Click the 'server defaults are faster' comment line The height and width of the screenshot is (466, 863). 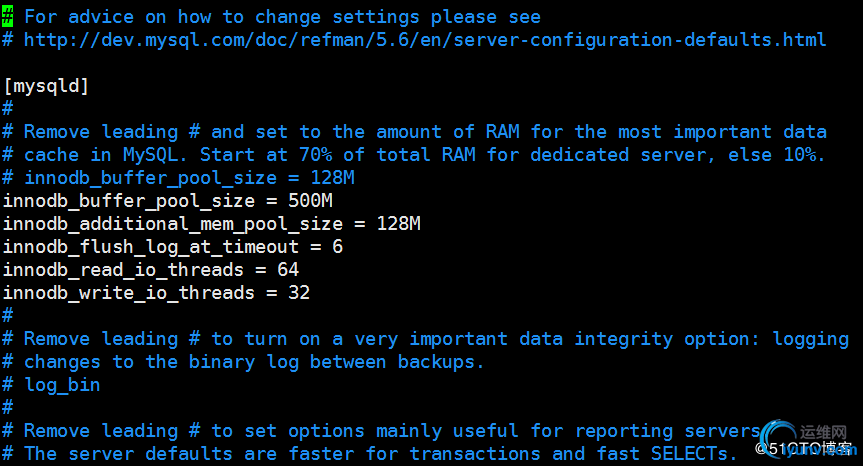380,454
